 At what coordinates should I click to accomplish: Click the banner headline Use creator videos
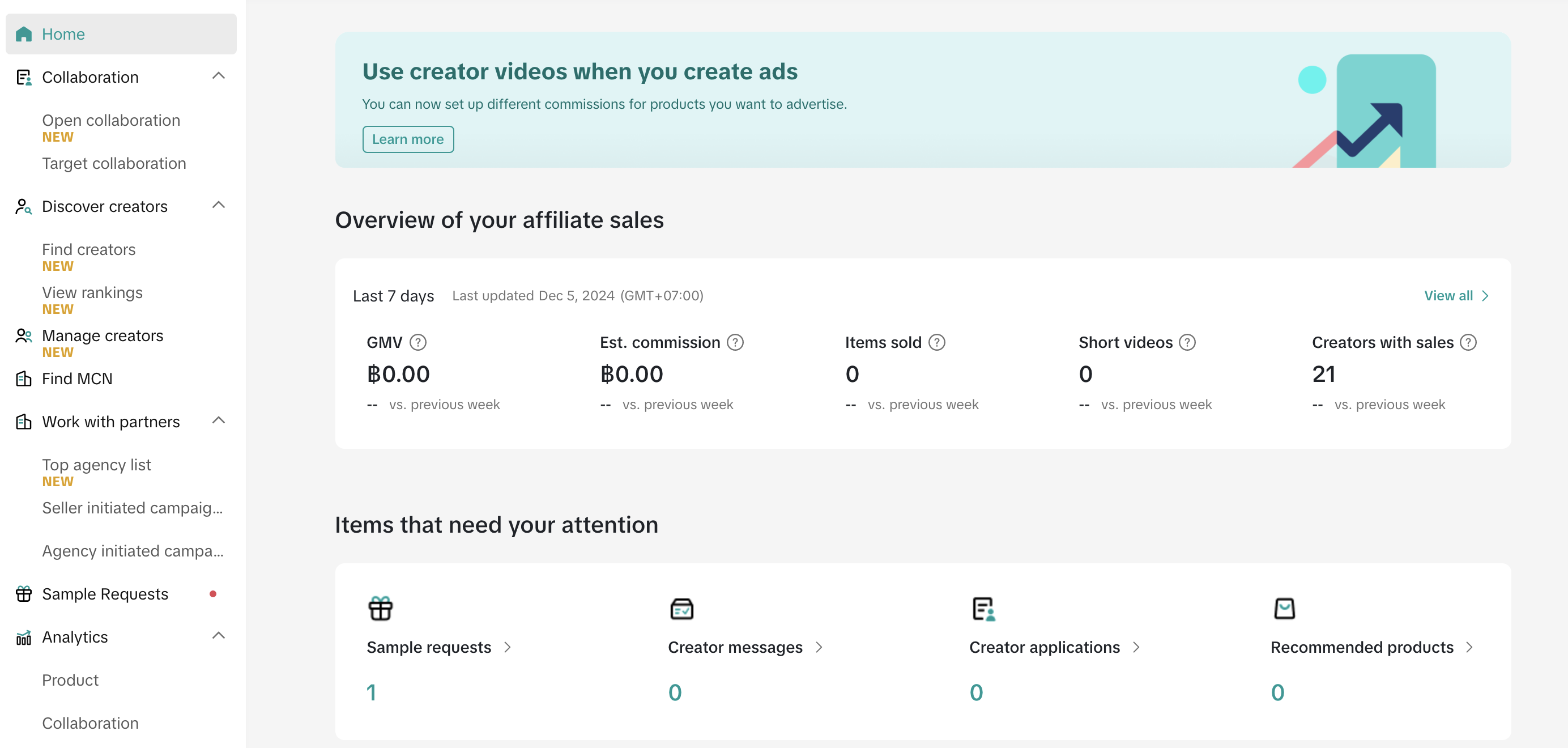coord(580,72)
